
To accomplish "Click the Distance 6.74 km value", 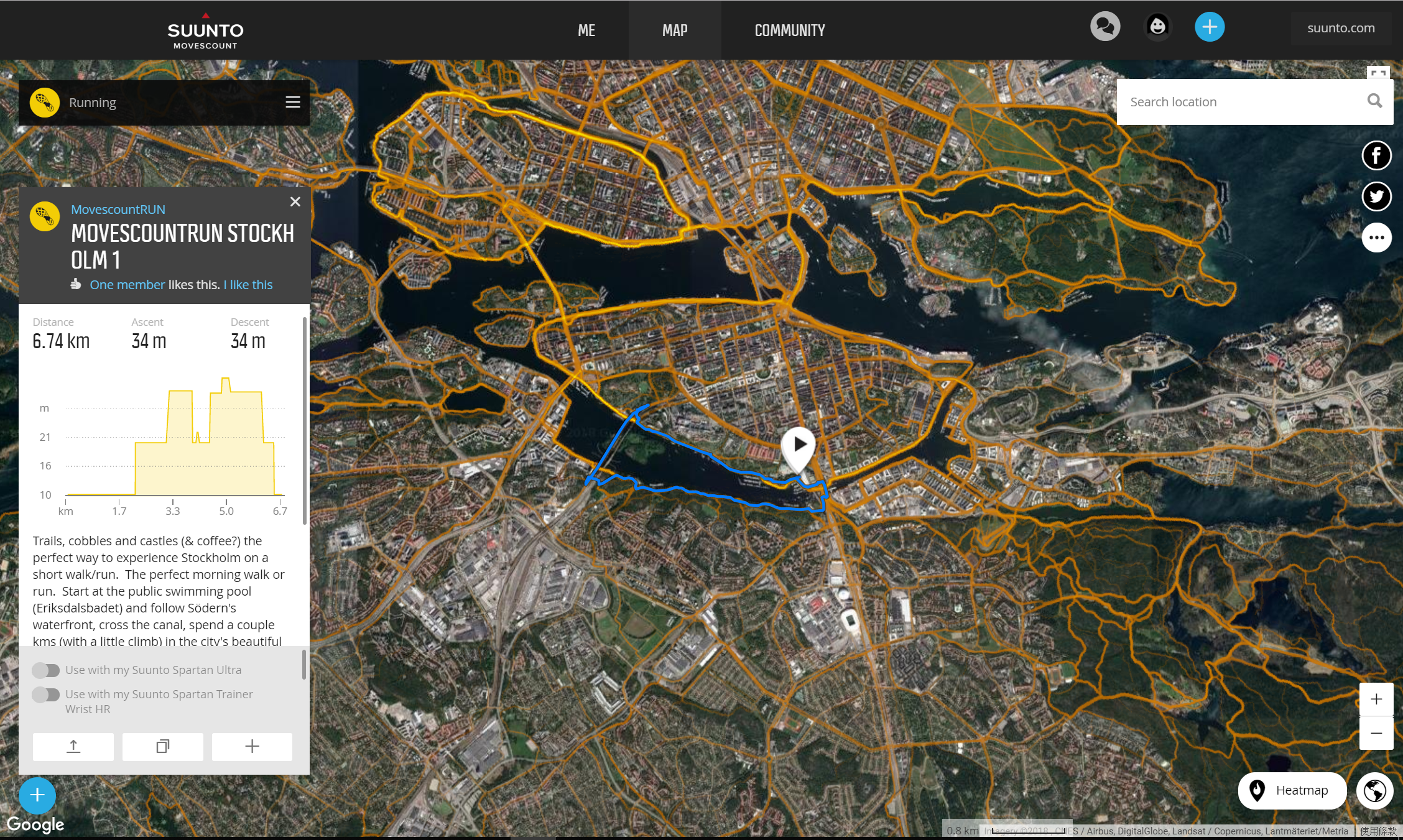I will (61, 341).
